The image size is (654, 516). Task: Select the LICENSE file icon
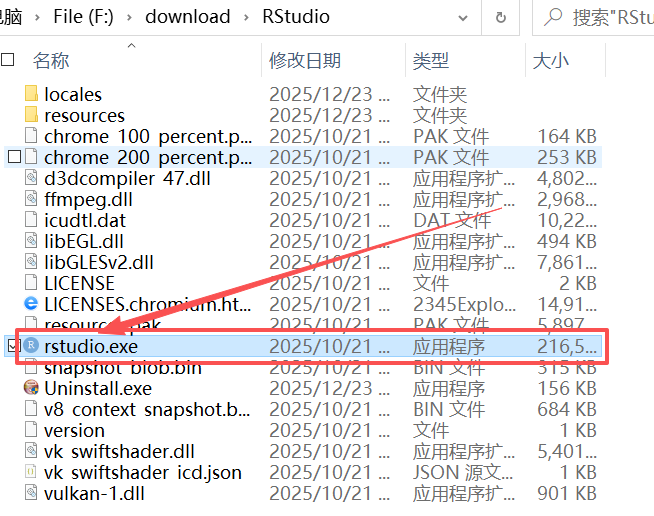(31, 282)
